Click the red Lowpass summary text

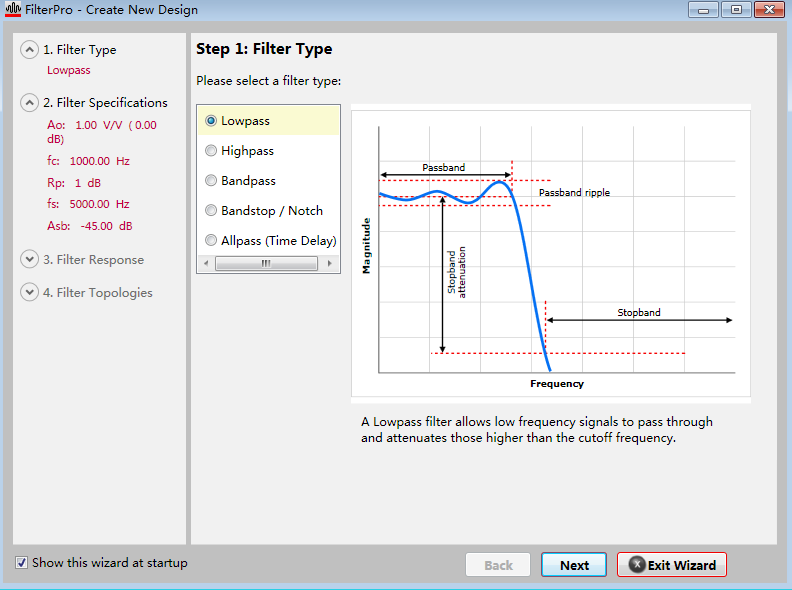[69, 70]
